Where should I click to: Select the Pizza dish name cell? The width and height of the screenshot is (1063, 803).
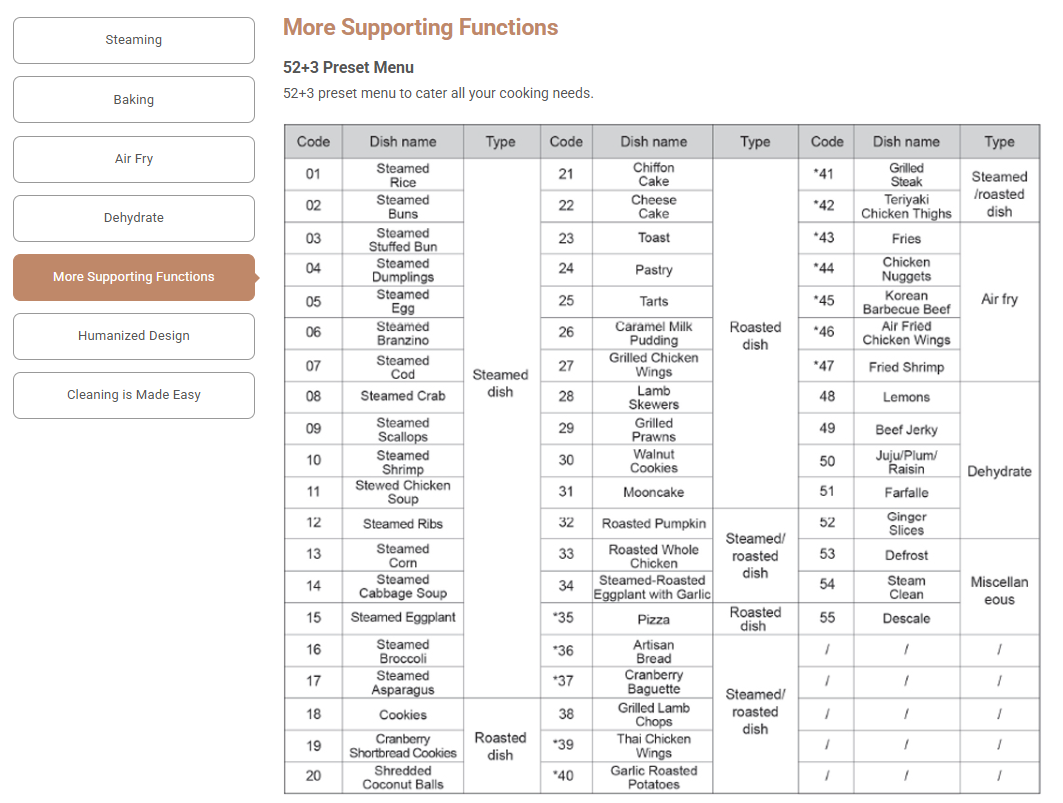[x=654, y=620]
